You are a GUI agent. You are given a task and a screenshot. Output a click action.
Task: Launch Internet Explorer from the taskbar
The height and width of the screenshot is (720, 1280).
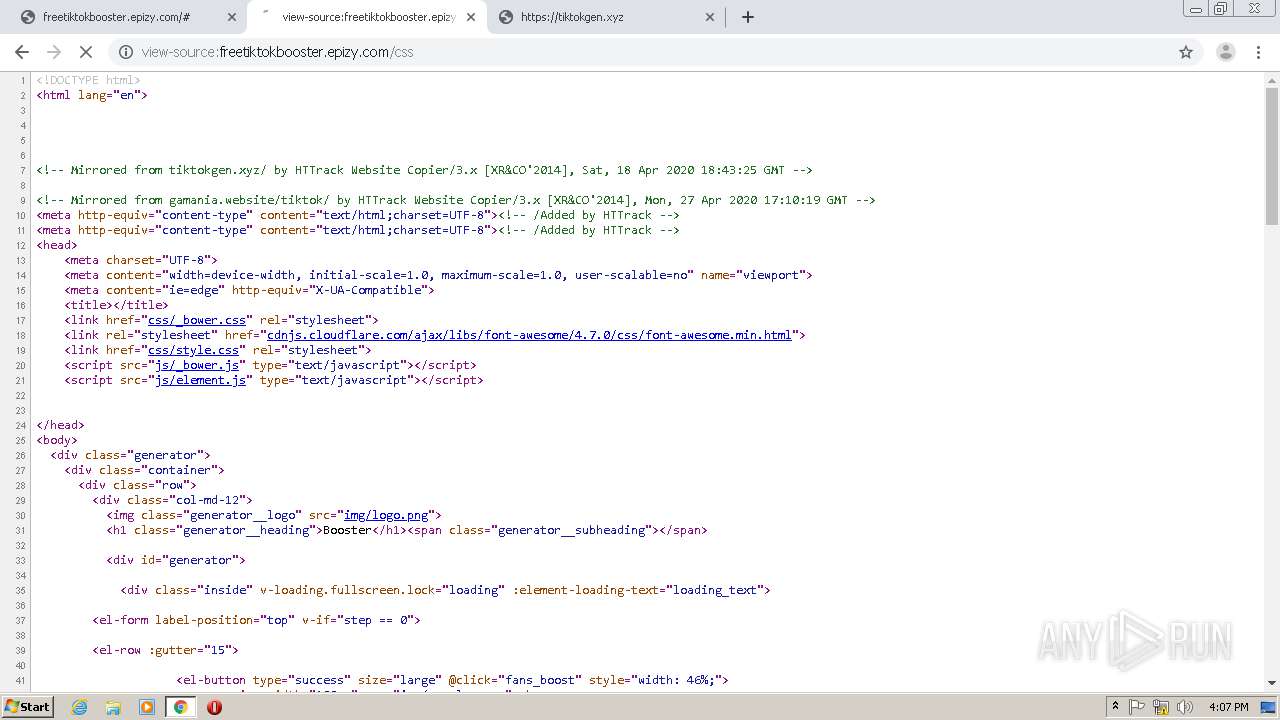pos(80,707)
